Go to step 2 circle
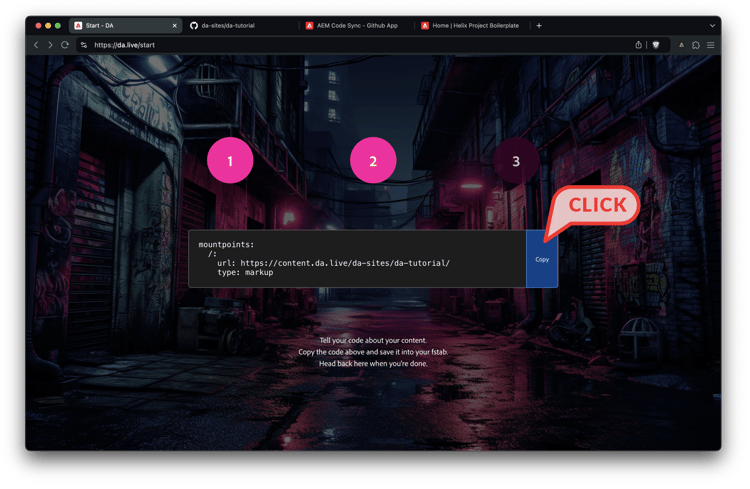Screen dimensions: 750x489 (x=373, y=161)
